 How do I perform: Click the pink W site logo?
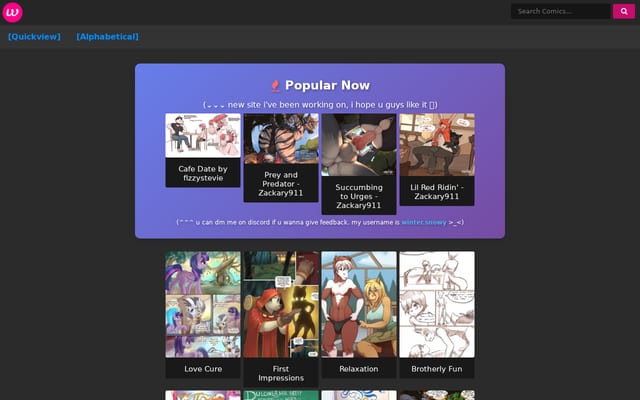coord(12,12)
